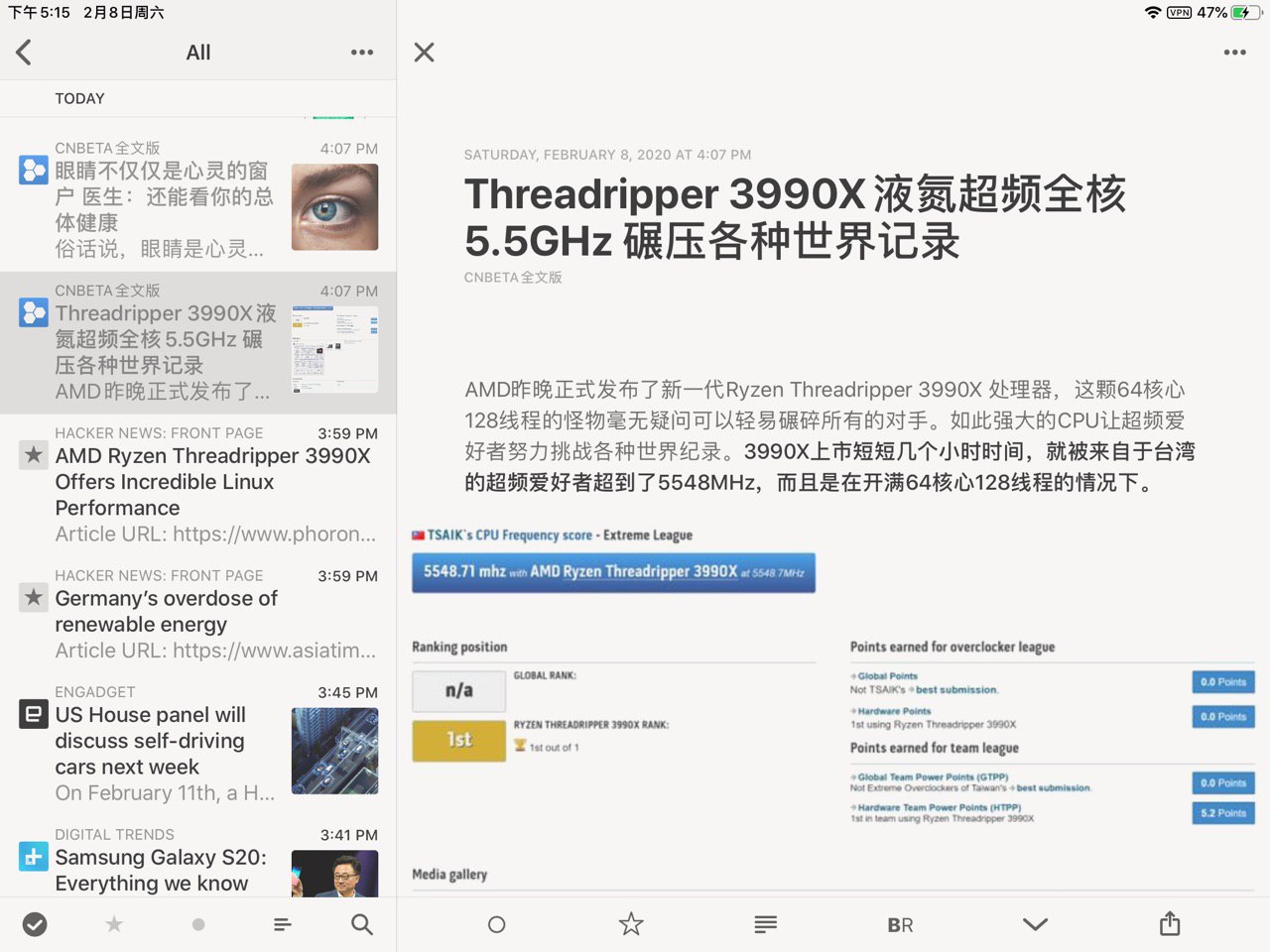Tap the Engadget feed icon
Viewport: 1270px width, 952px height.
[34, 714]
